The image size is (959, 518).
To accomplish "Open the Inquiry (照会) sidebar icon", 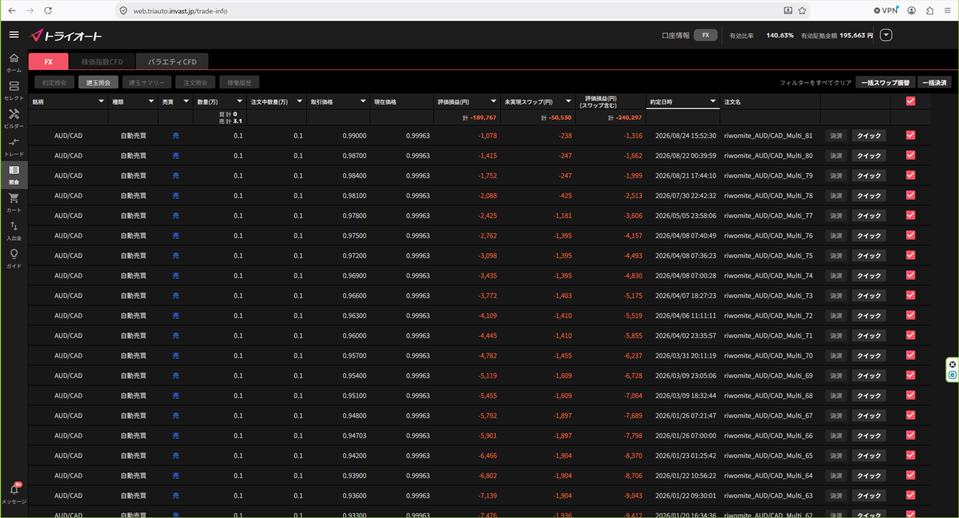I will click(x=13, y=174).
